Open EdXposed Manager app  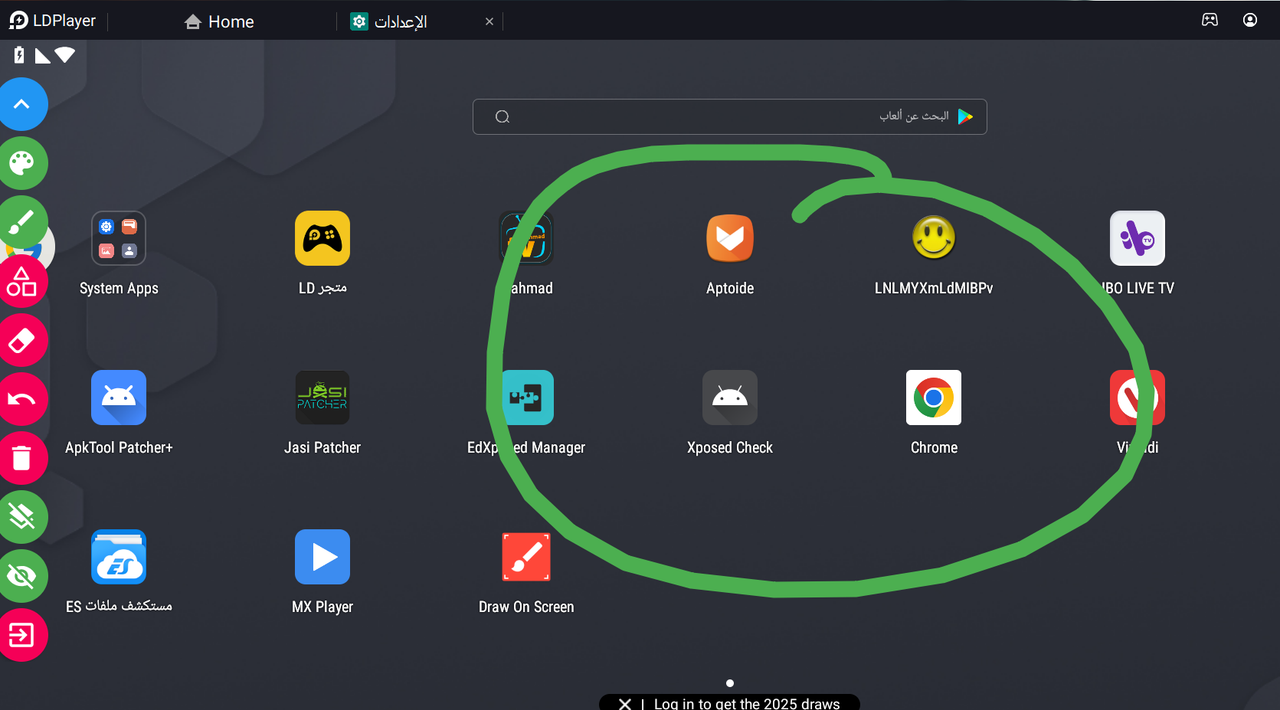526,398
